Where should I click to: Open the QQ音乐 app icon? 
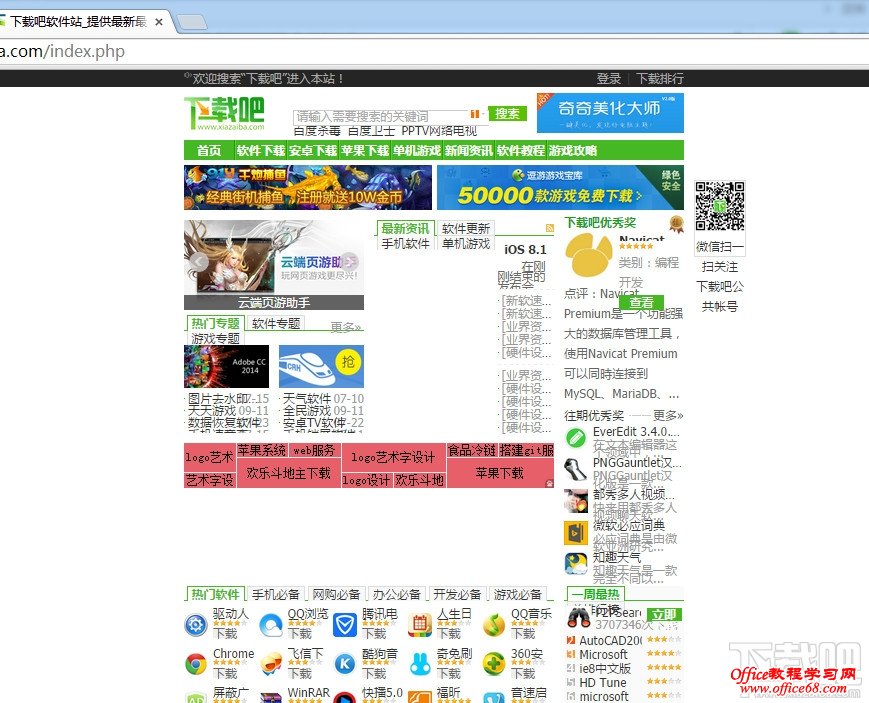pos(494,625)
